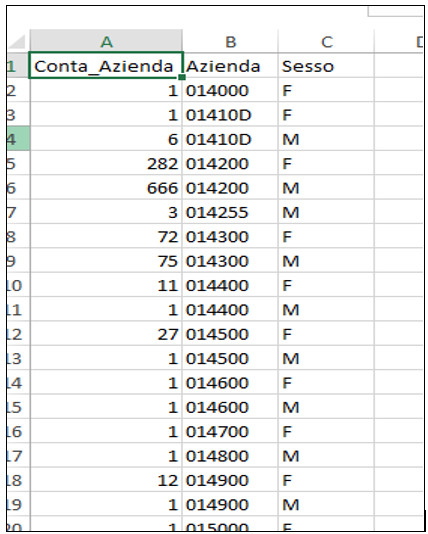Select row 4 header
This screenshot has height=534, width=428.
pos(18,139)
